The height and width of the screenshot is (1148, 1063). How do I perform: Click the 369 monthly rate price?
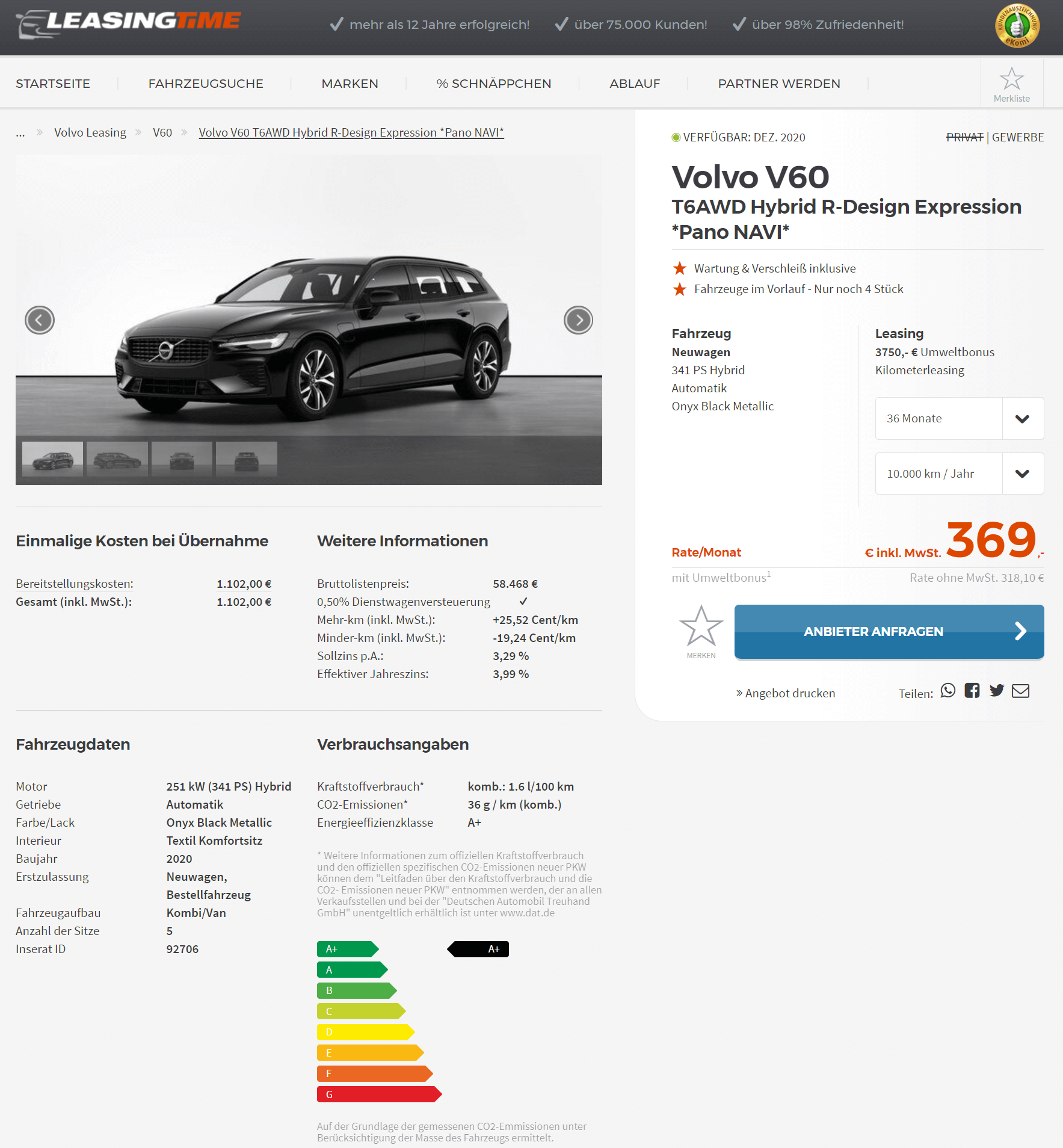point(992,539)
